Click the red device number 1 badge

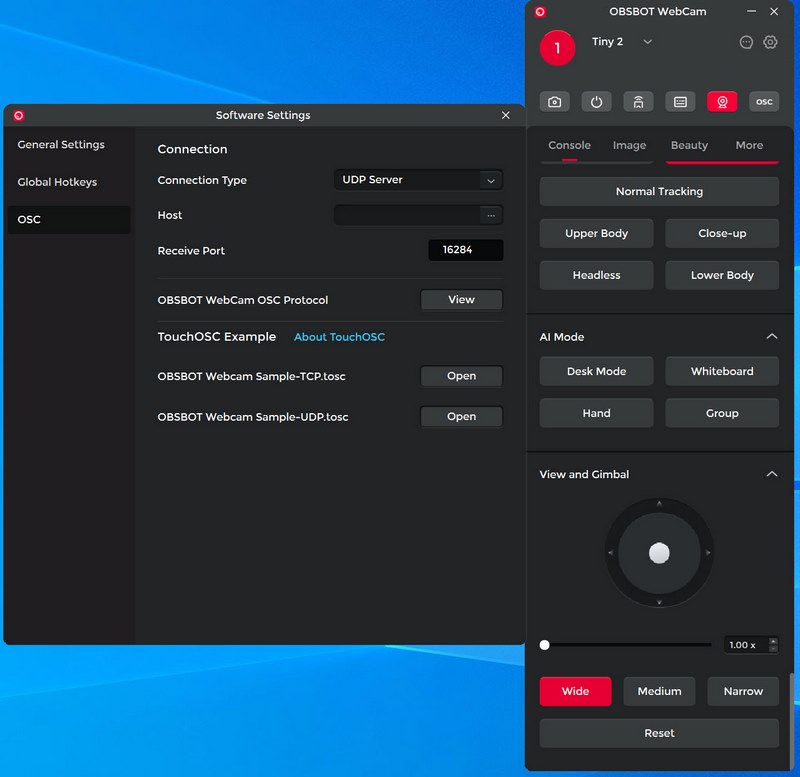click(557, 48)
